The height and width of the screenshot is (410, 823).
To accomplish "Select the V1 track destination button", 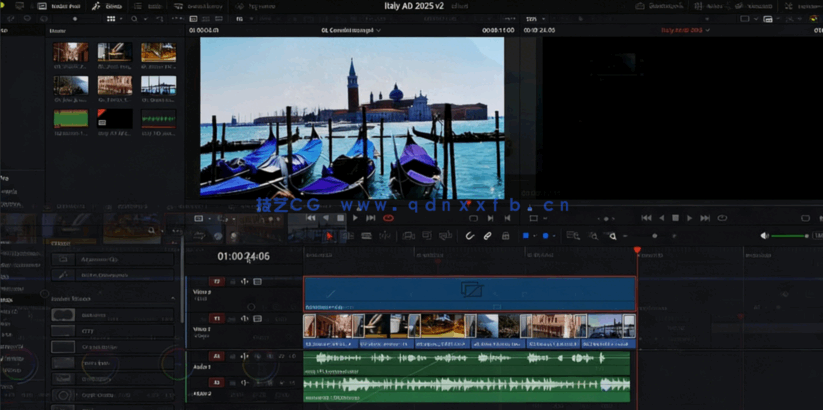I will click(217, 319).
